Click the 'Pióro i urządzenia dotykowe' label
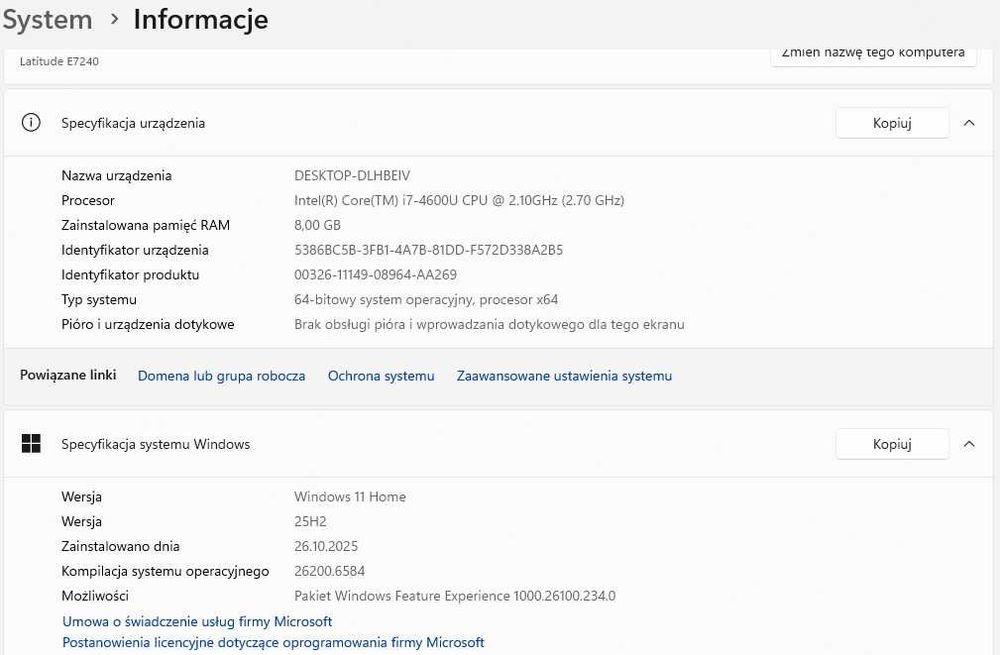 click(x=147, y=325)
